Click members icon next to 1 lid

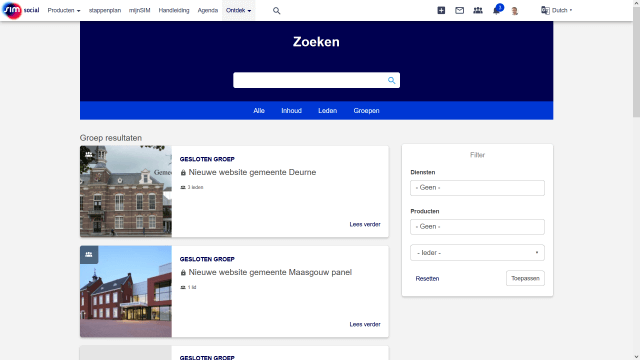click(x=183, y=287)
